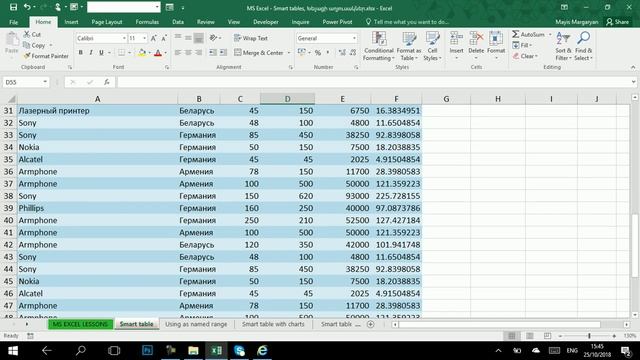Toggle align text right
Viewport: 640px width, 360px height.
click(x=199, y=53)
